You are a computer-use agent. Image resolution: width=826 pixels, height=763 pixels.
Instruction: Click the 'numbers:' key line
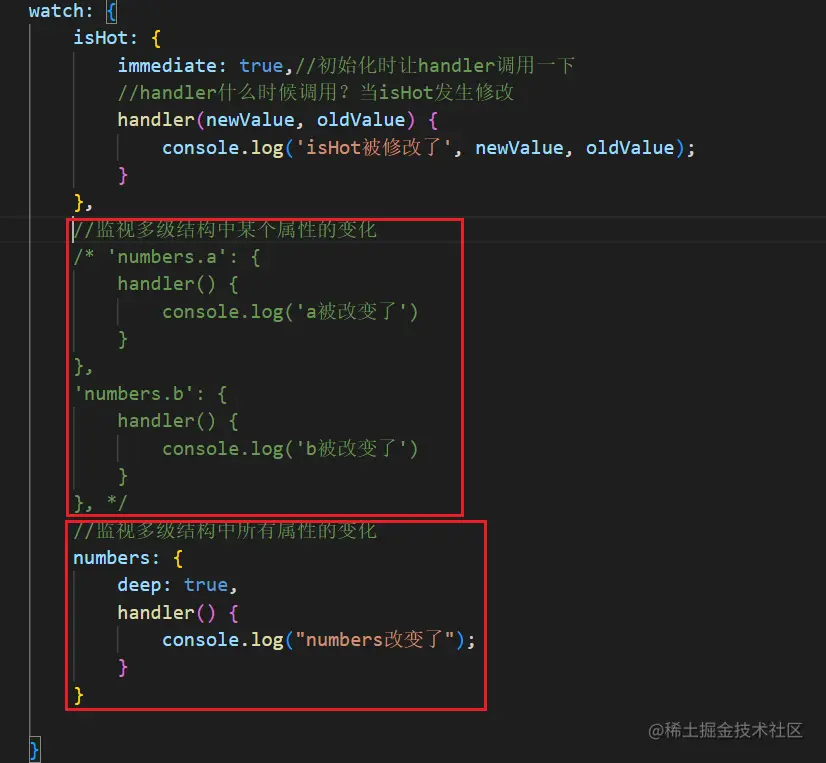(128, 558)
